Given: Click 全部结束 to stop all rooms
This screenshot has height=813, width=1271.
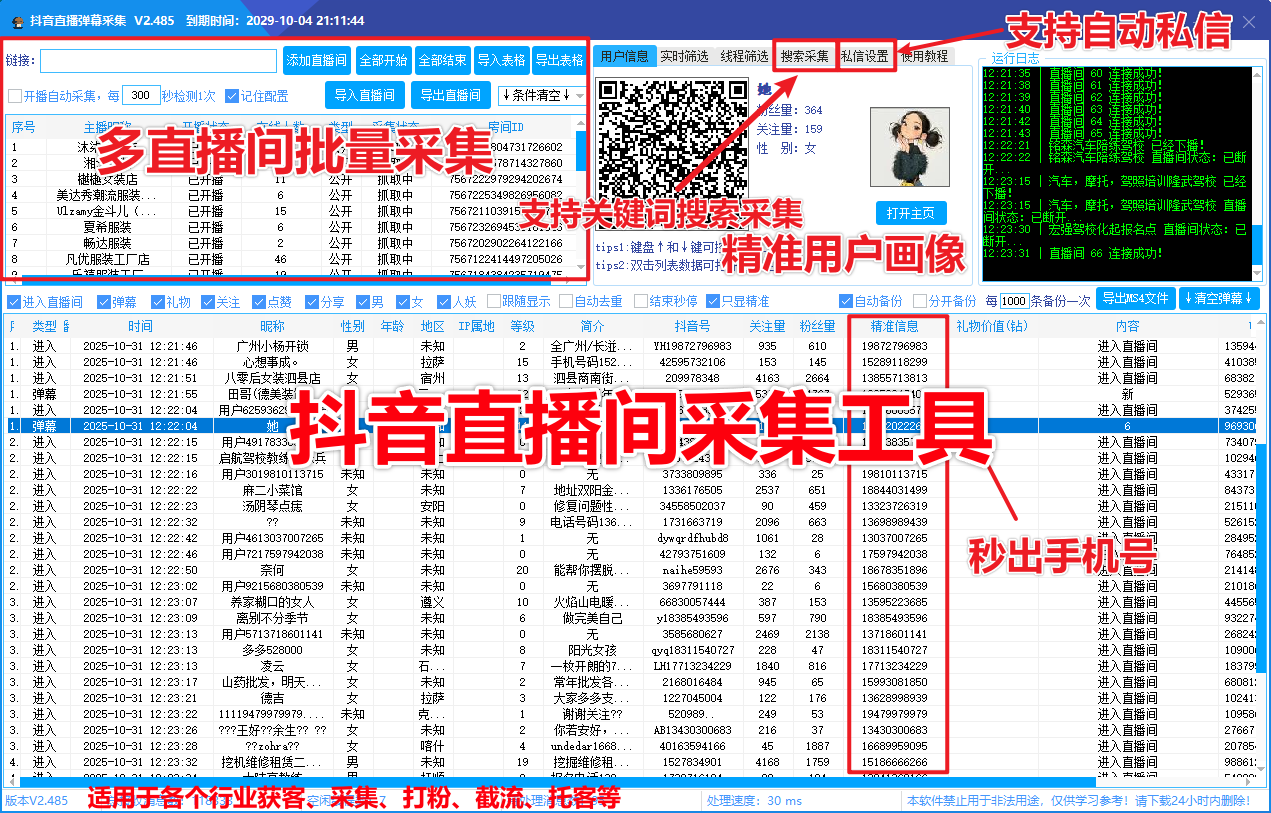Looking at the screenshot, I should click(442, 60).
